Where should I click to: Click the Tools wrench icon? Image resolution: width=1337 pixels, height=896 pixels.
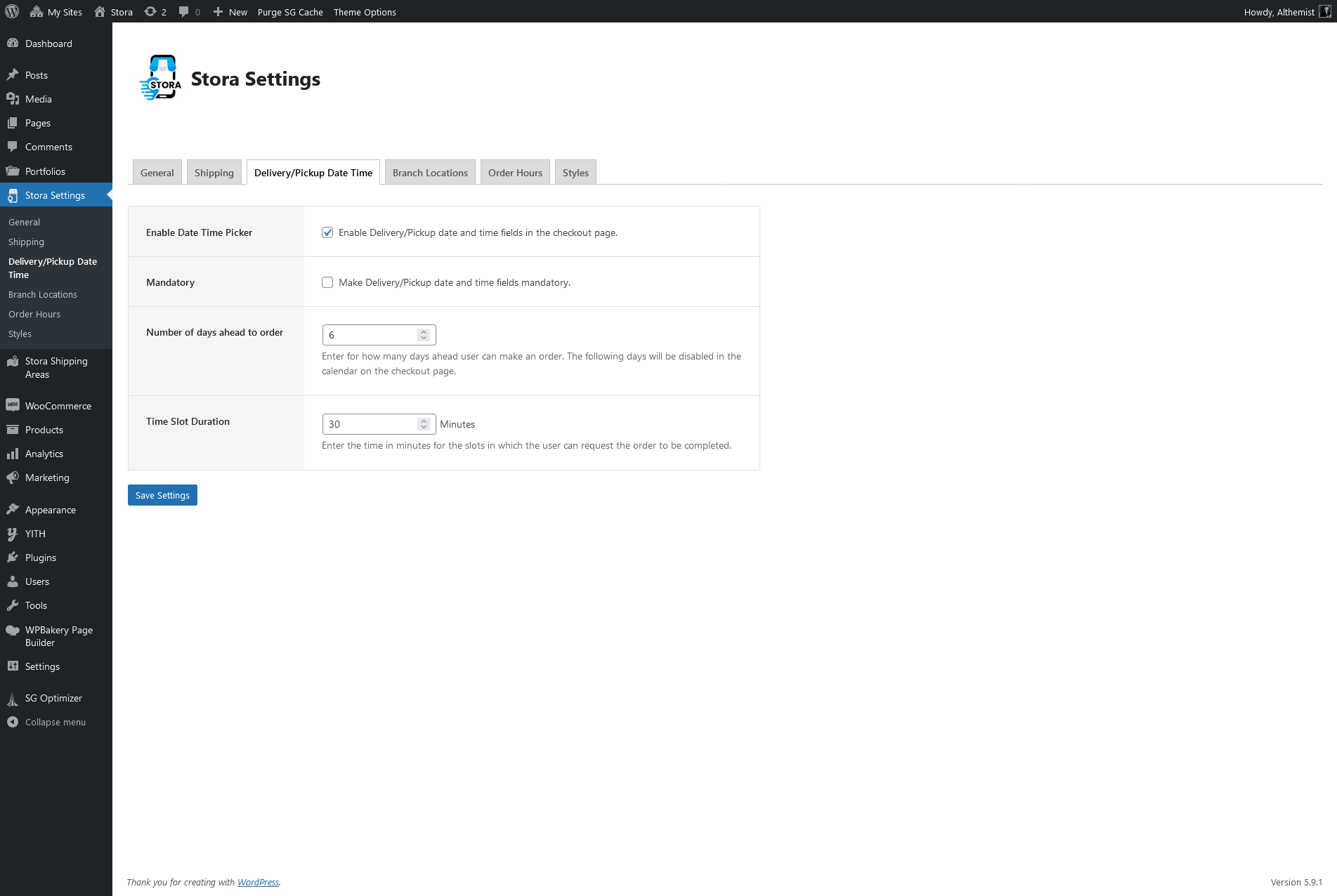click(x=13, y=605)
